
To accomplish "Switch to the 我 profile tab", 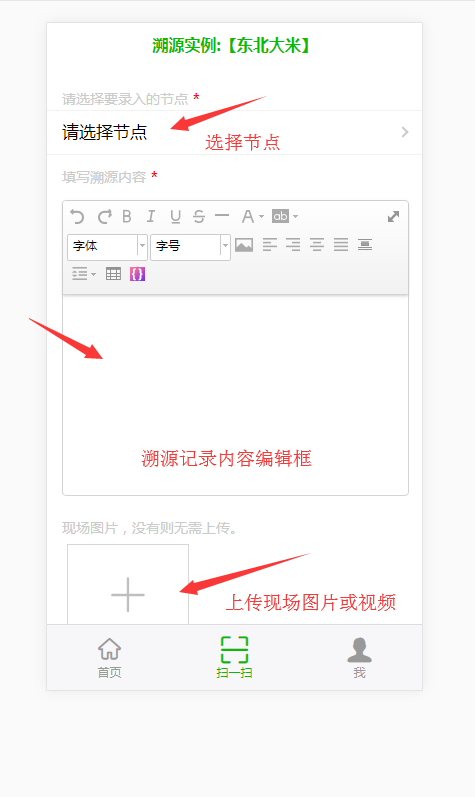I will click(360, 658).
